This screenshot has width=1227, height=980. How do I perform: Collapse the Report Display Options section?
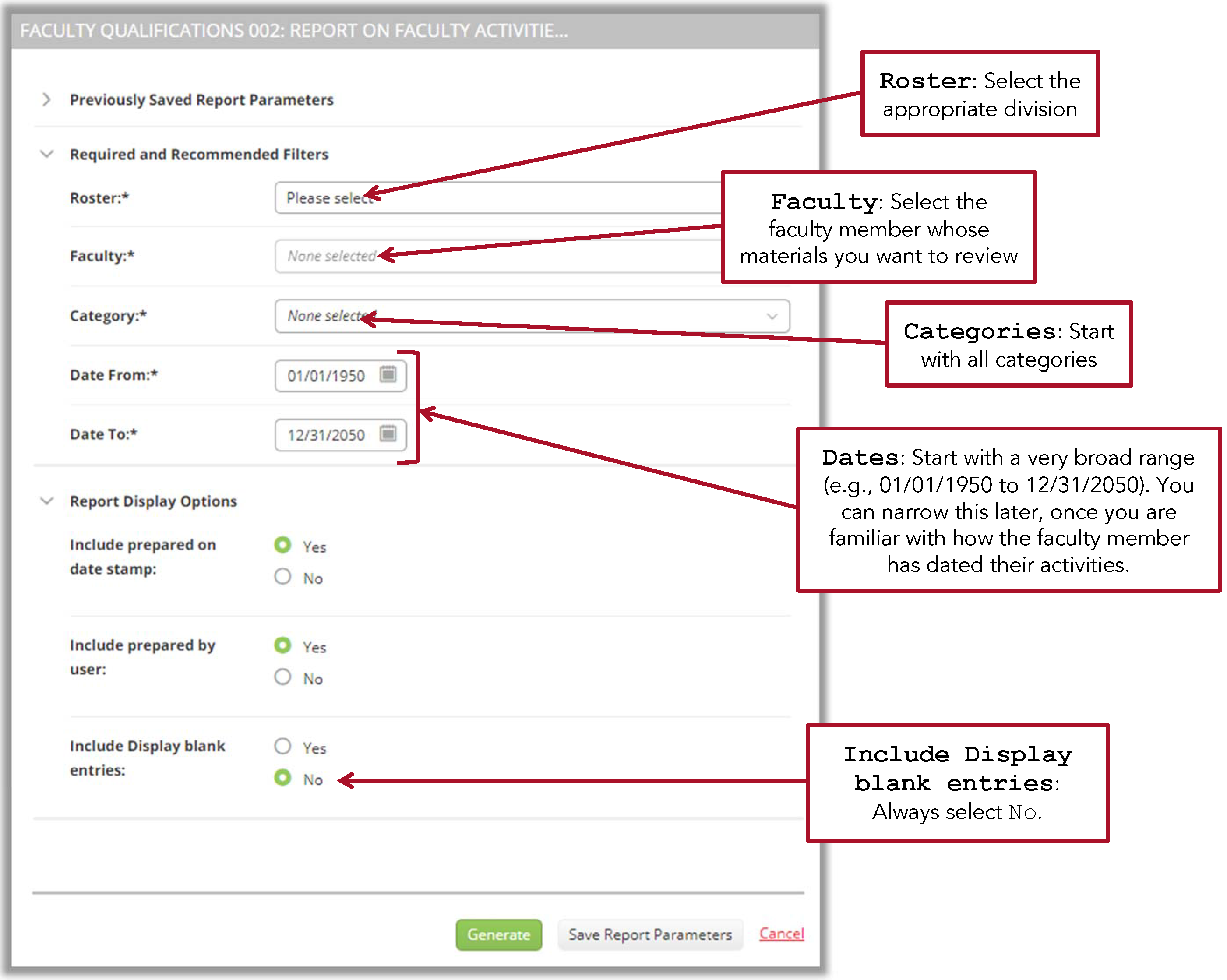coord(47,501)
